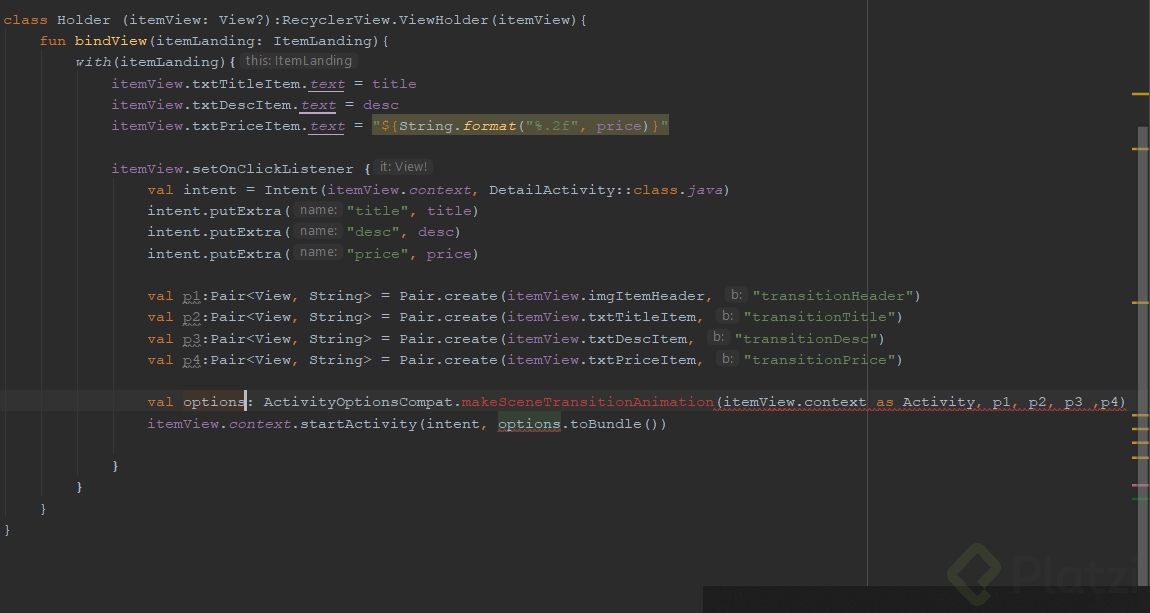1150x613 pixels.
Task: Click the "transitionTitle" string
Action: click(x=819, y=317)
